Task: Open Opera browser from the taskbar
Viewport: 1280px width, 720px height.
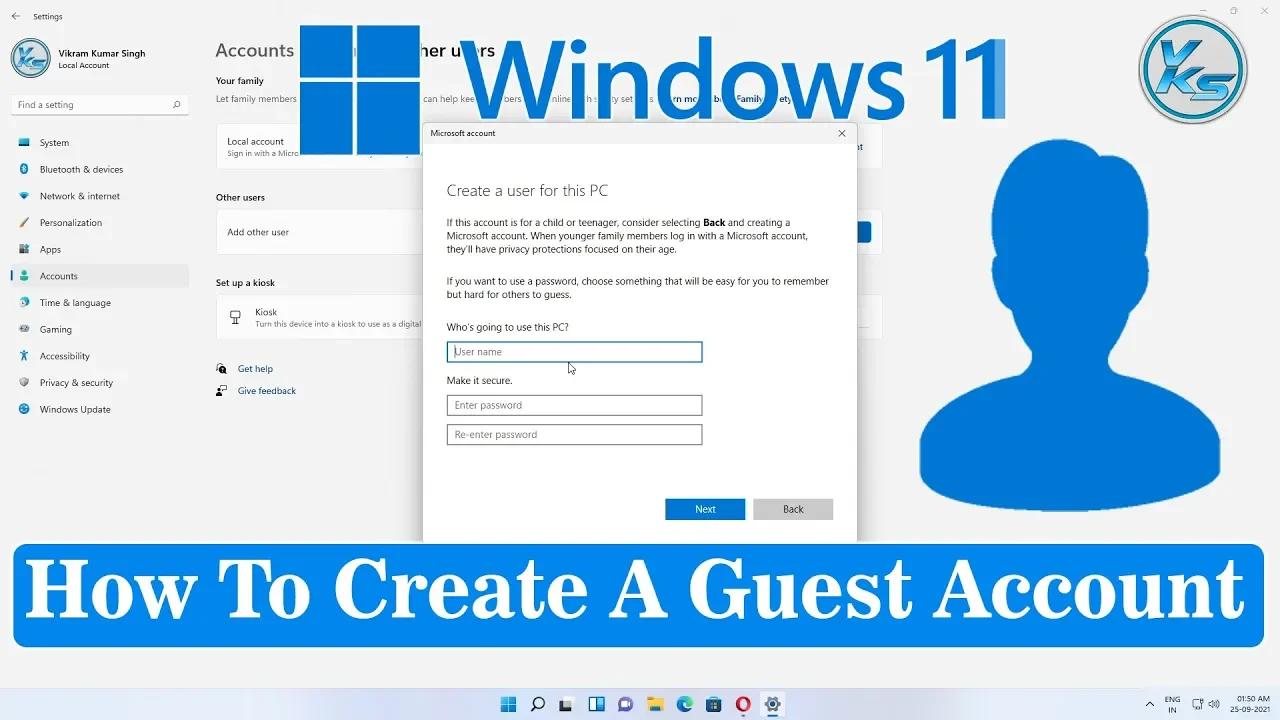Action: coord(743,705)
